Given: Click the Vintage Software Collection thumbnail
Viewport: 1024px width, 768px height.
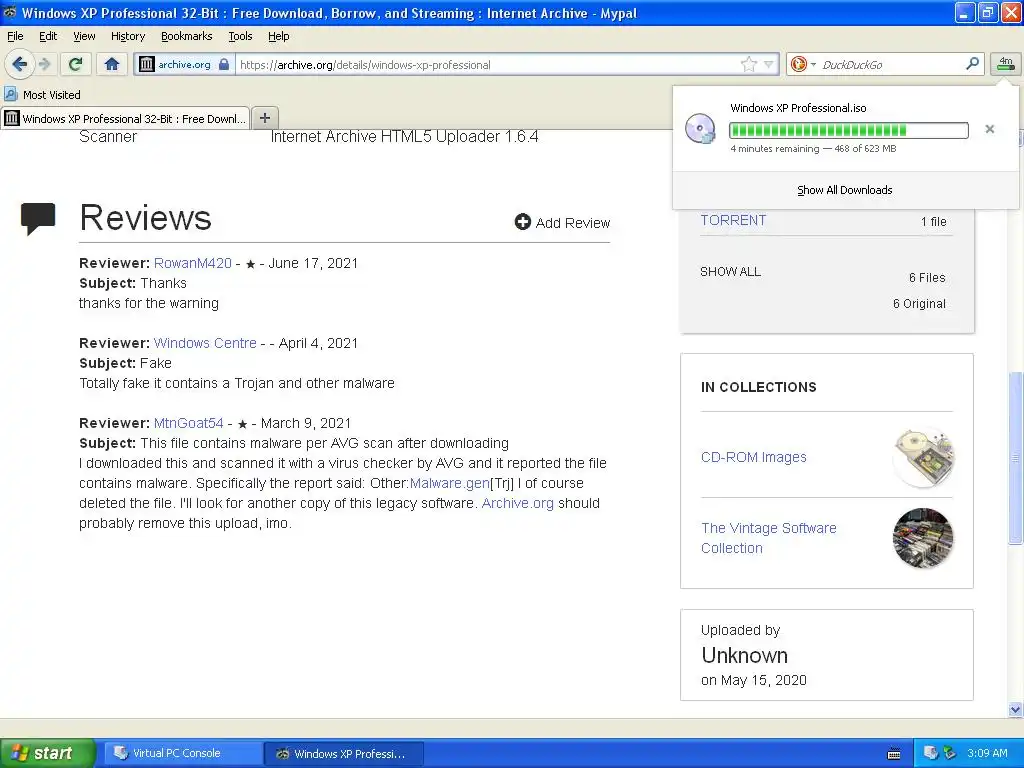Looking at the screenshot, I should tap(923, 538).
